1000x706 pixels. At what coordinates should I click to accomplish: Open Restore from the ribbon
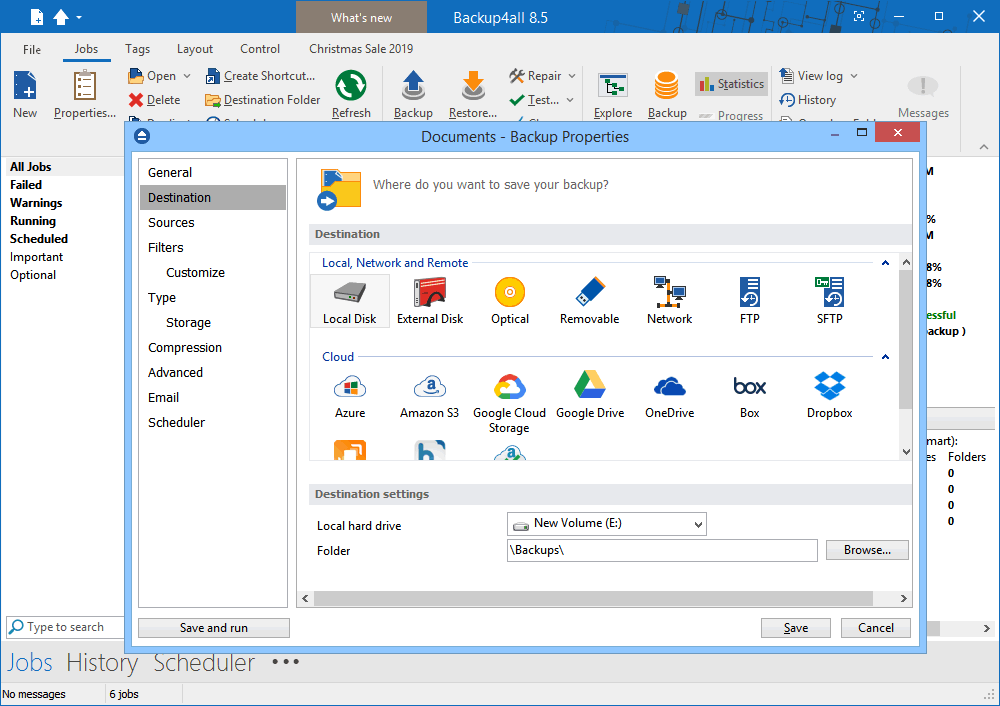click(x=473, y=94)
